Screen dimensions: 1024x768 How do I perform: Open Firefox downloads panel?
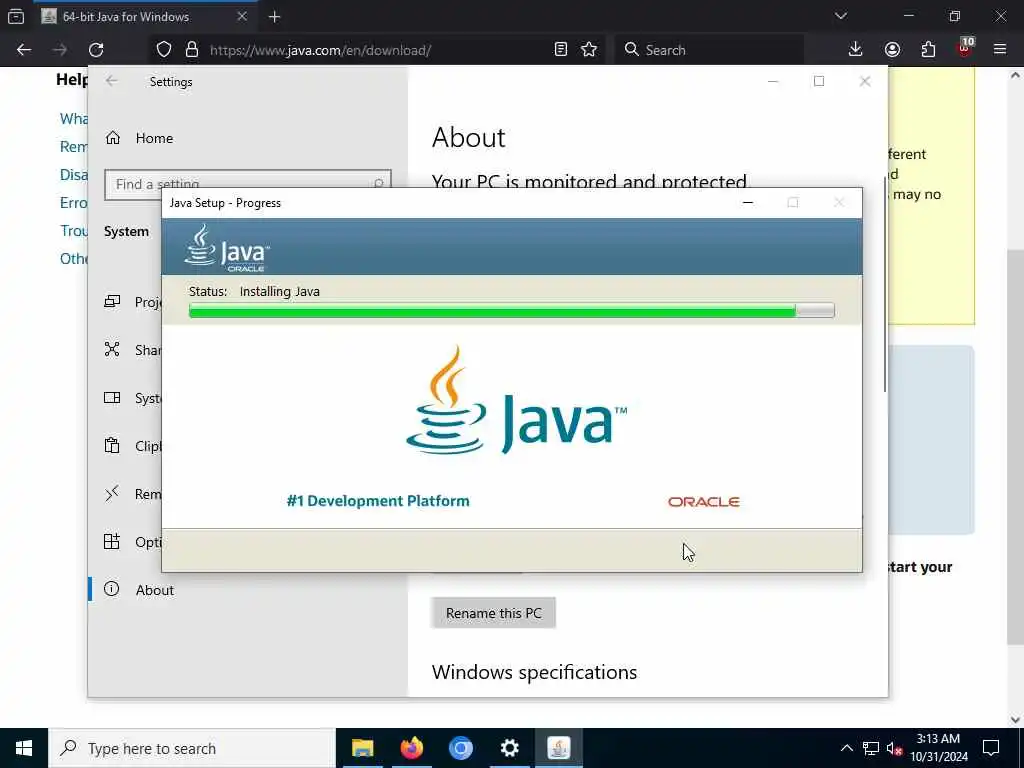point(856,50)
